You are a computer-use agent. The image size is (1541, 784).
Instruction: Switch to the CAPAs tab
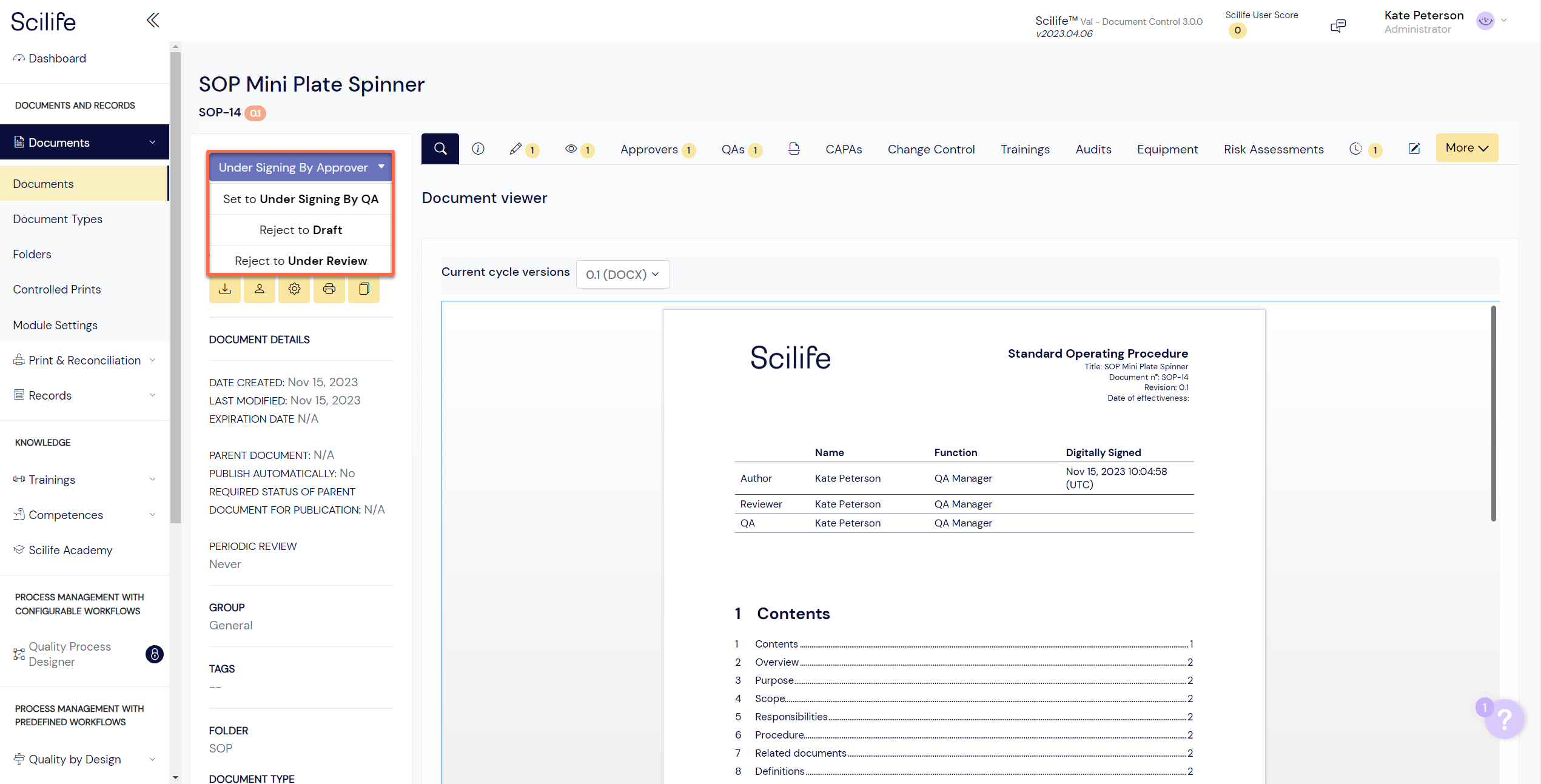tap(844, 149)
